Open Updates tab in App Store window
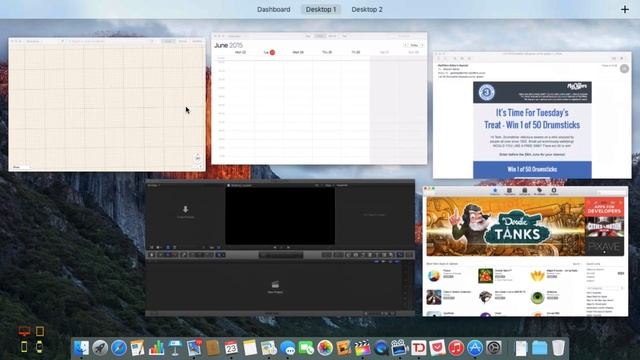Screen dimensions: 640x360 click(554, 191)
